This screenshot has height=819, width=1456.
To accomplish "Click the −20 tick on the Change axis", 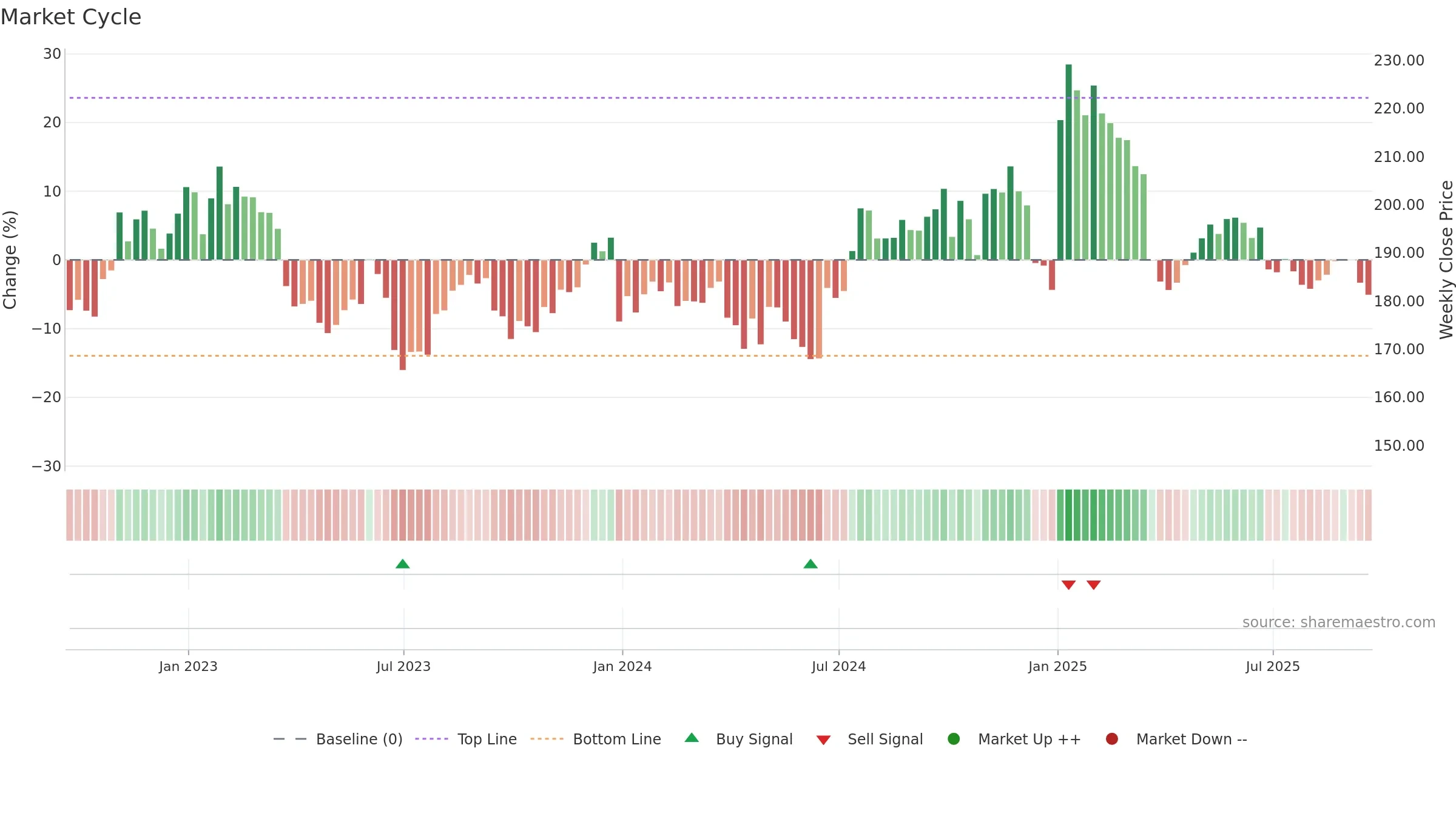I will (x=47, y=397).
